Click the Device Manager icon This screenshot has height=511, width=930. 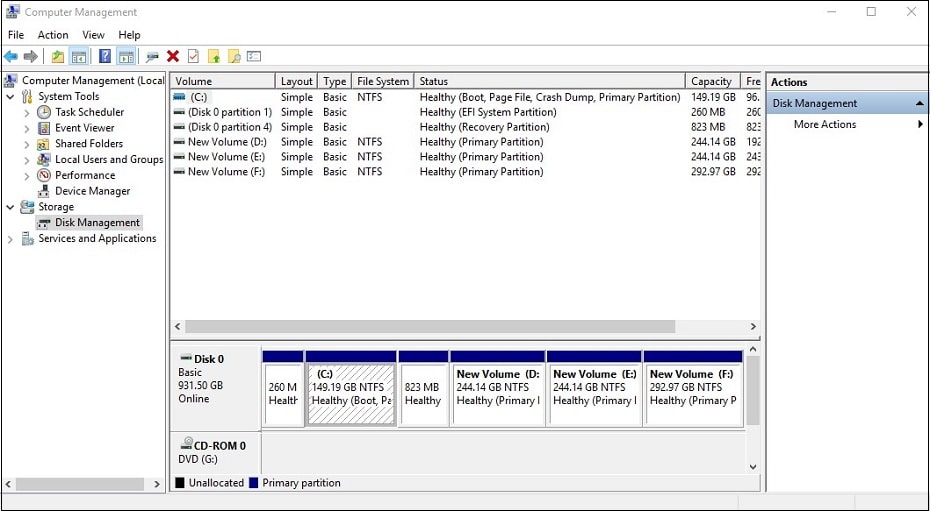click(44, 191)
